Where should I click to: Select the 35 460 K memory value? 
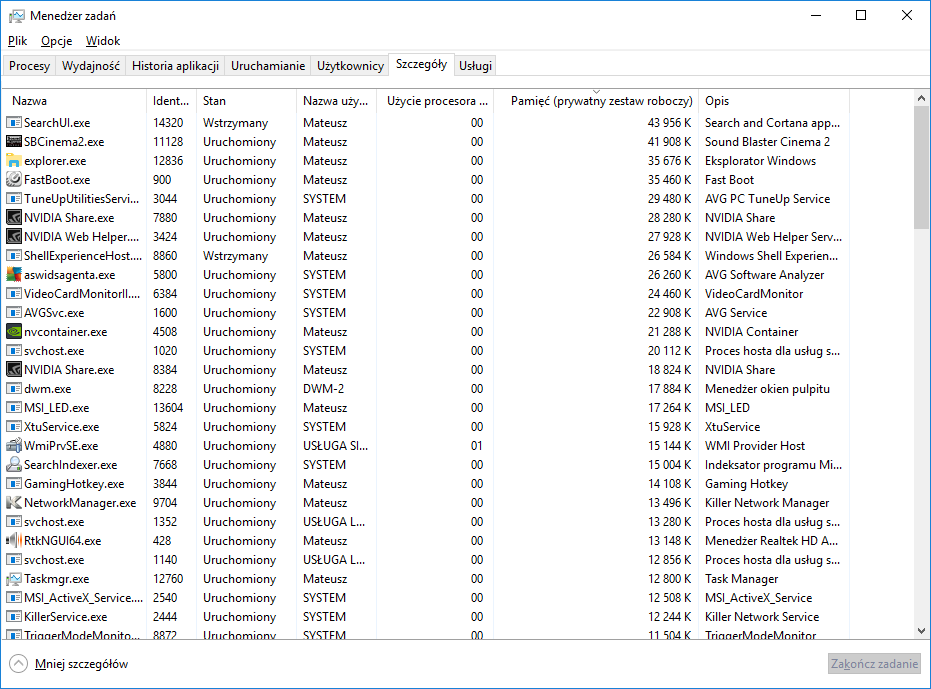[x=669, y=180]
